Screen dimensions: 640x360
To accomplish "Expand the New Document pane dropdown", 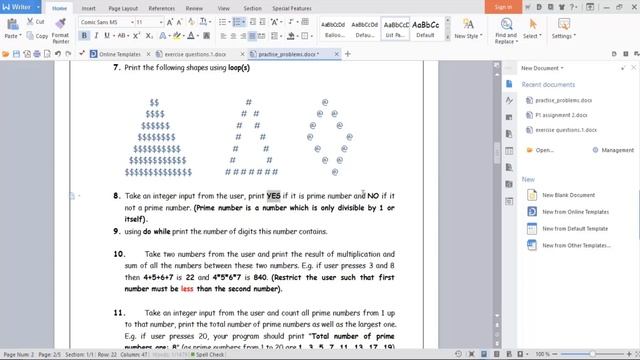I will pyautogui.click(x=562, y=68).
